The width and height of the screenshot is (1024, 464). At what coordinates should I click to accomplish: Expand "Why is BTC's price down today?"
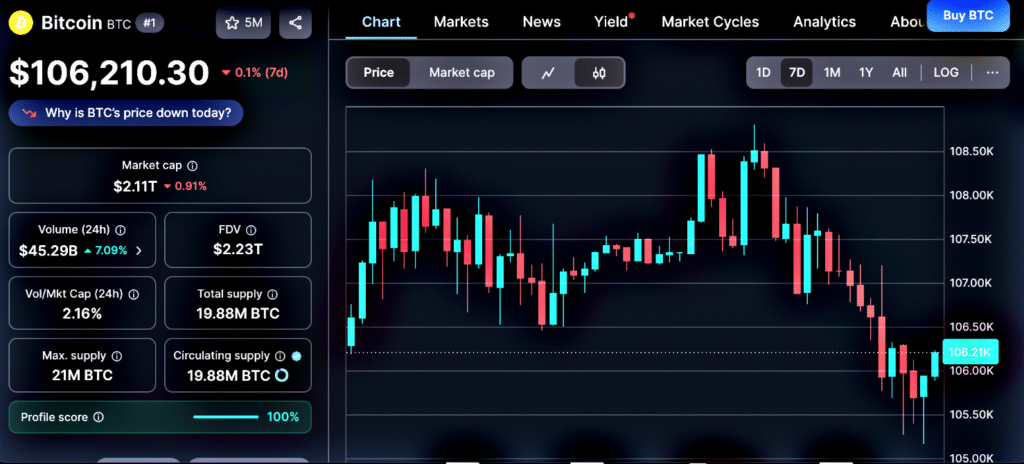tap(126, 113)
